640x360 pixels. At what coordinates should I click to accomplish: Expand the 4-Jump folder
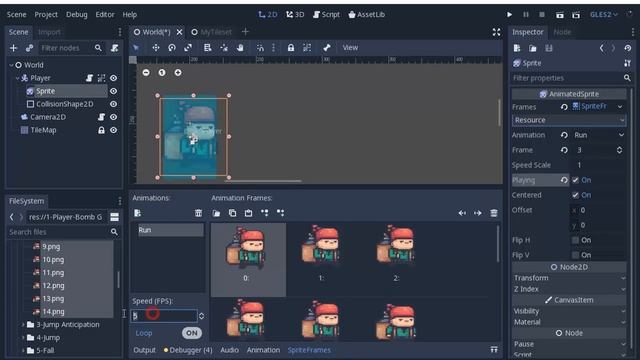23,338
